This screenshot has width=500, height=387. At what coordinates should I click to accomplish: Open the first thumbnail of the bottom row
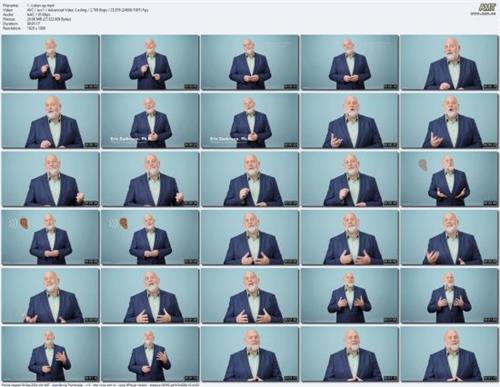tap(51, 354)
